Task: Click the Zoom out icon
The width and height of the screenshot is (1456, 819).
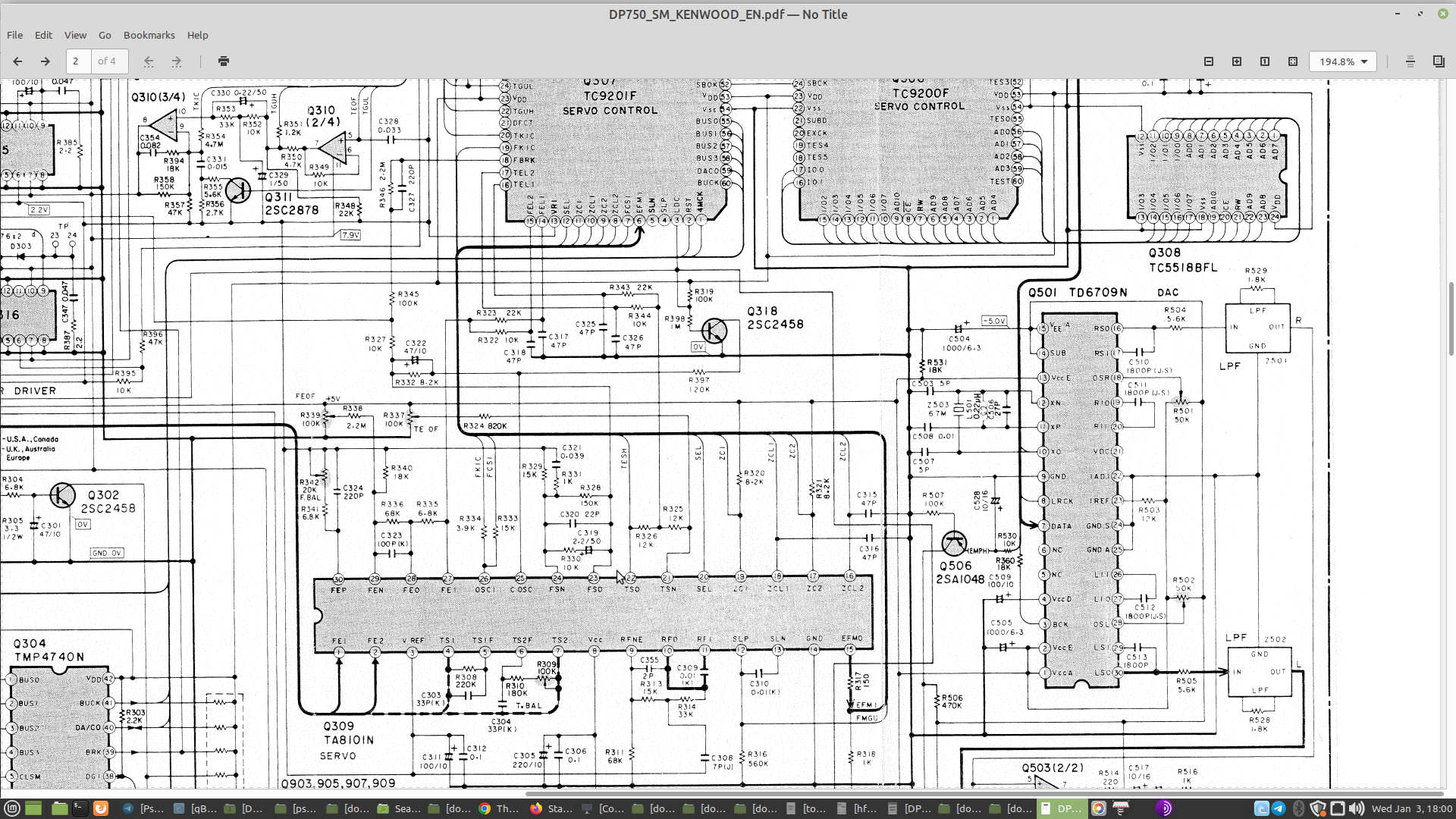Action: [1209, 61]
